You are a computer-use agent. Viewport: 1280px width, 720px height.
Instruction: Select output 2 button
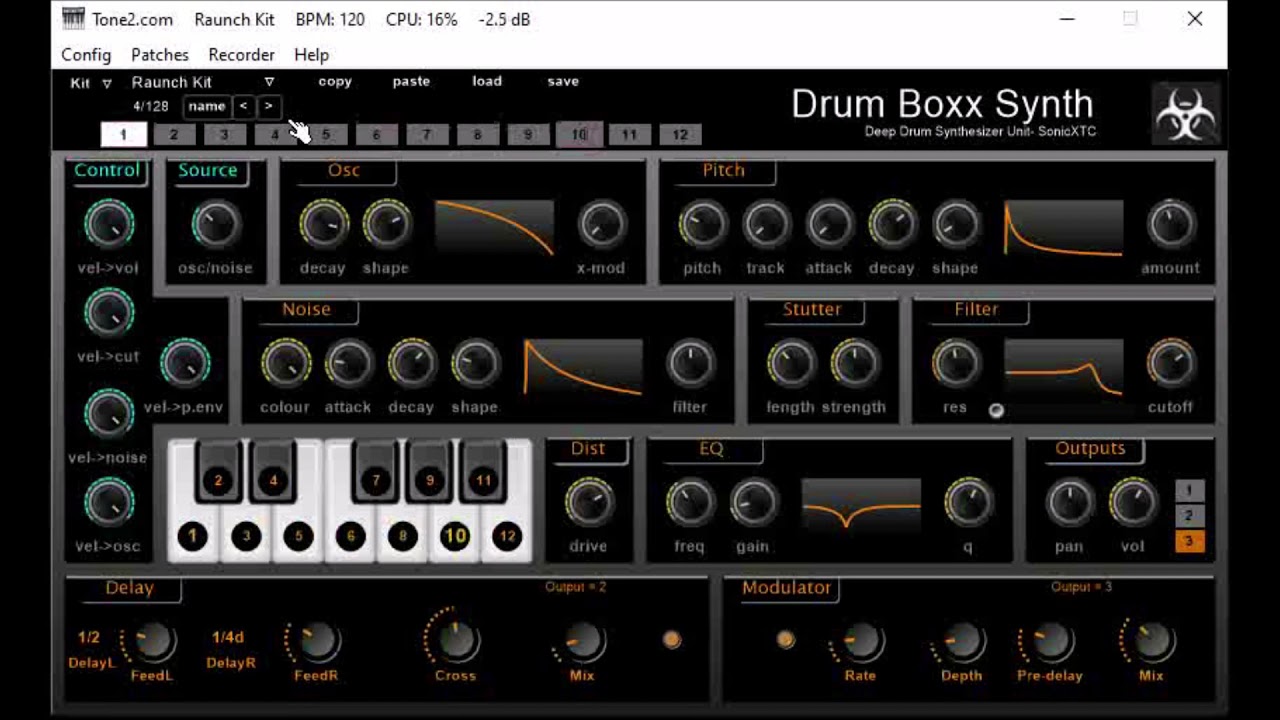click(1189, 516)
